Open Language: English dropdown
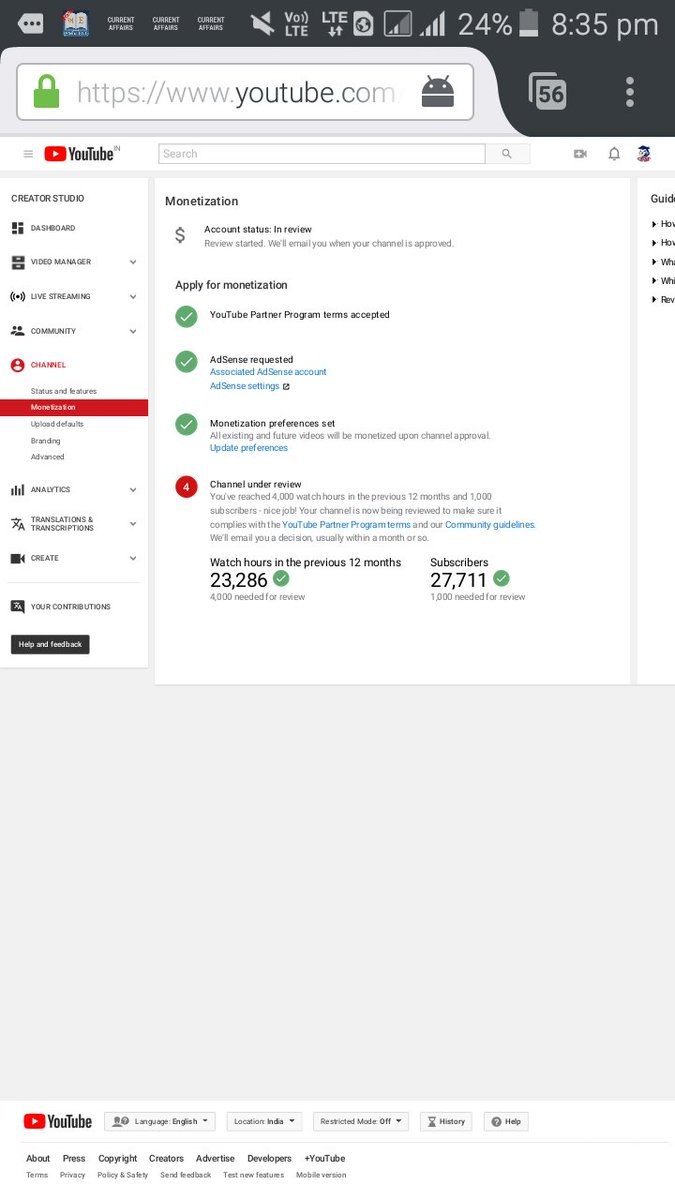675x1200 pixels. pyautogui.click(x=160, y=1122)
